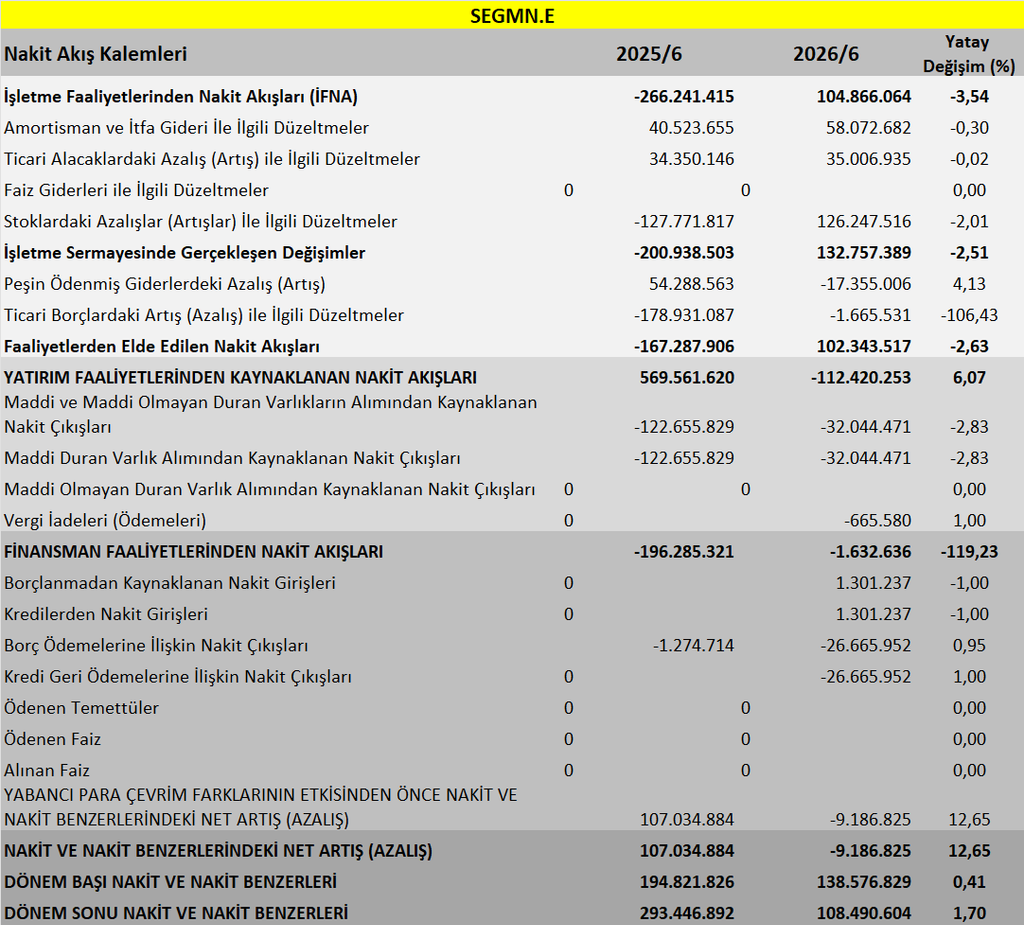Select İşletme Sermayesinde Gerçekleşen Değişimler label
This screenshot has width=1024, height=925.
pos(184,253)
